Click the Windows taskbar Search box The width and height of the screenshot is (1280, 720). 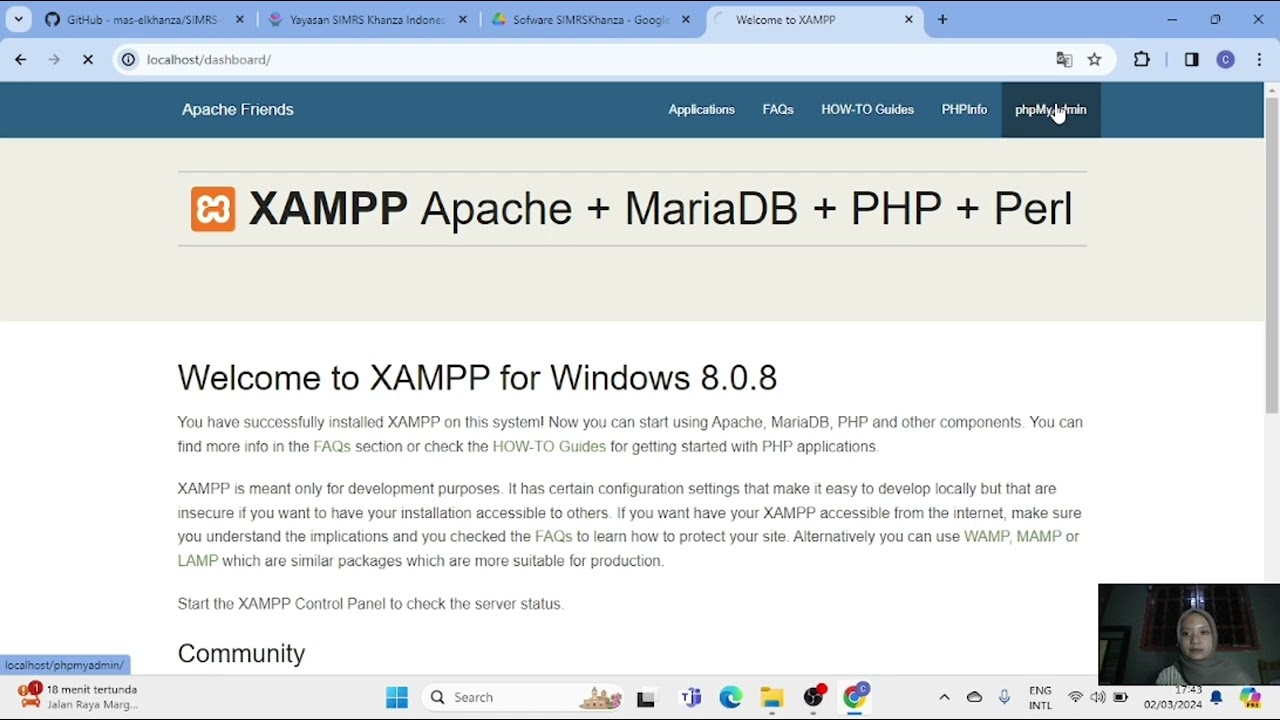[524, 697]
